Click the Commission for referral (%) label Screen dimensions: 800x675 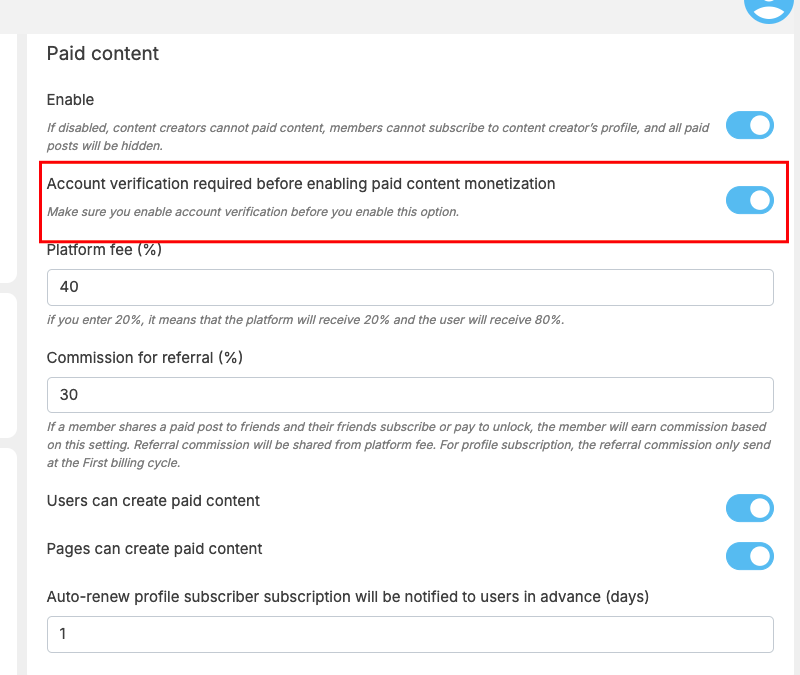pos(144,358)
